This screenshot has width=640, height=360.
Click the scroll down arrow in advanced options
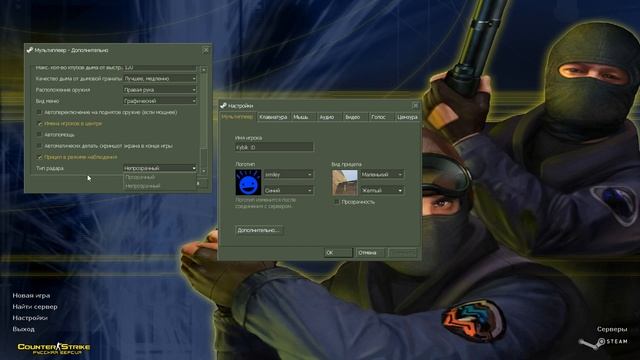click(x=204, y=171)
